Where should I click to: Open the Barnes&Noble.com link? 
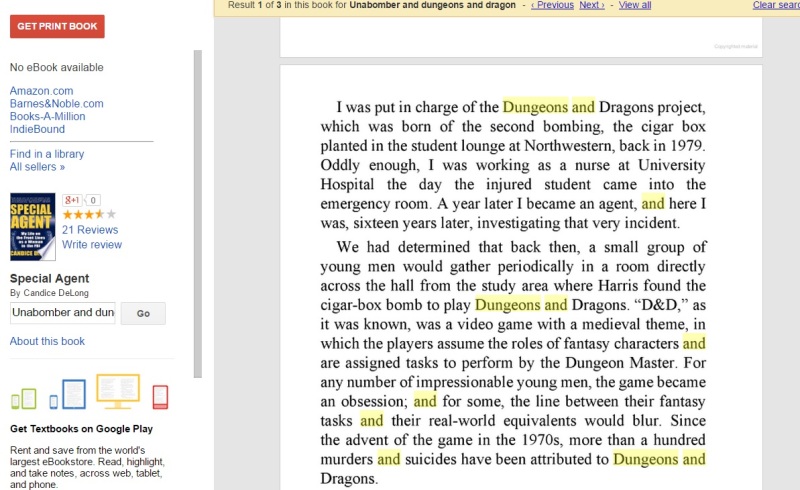[57, 104]
